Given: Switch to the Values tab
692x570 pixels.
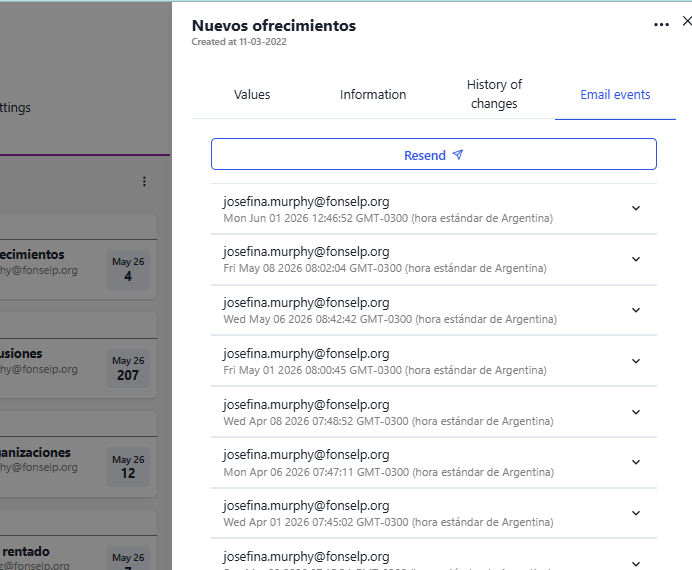Looking at the screenshot, I should point(252,94).
